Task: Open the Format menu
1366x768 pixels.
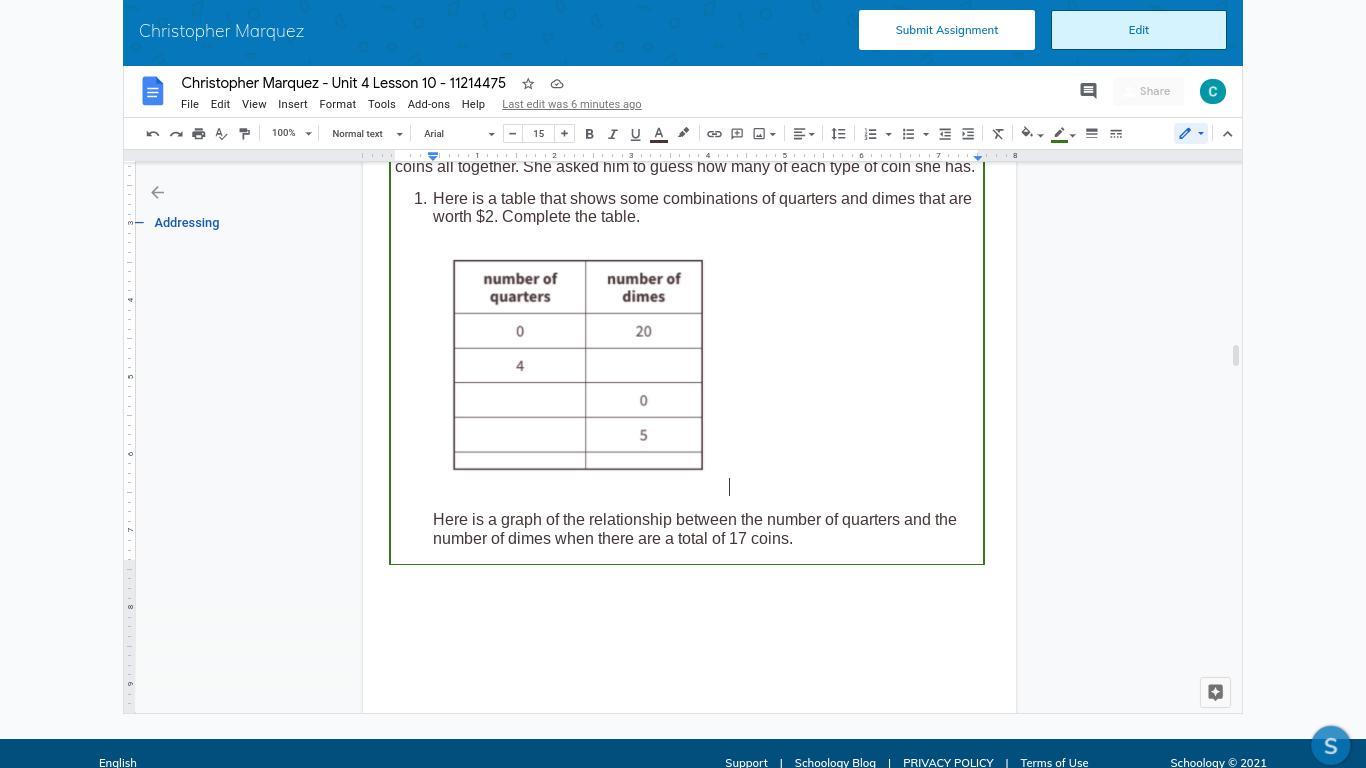Action: (x=338, y=104)
